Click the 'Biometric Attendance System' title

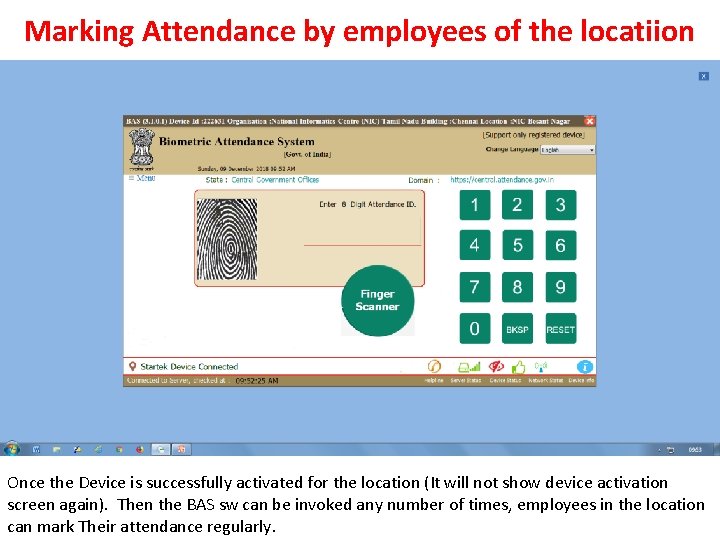(x=237, y=141)
